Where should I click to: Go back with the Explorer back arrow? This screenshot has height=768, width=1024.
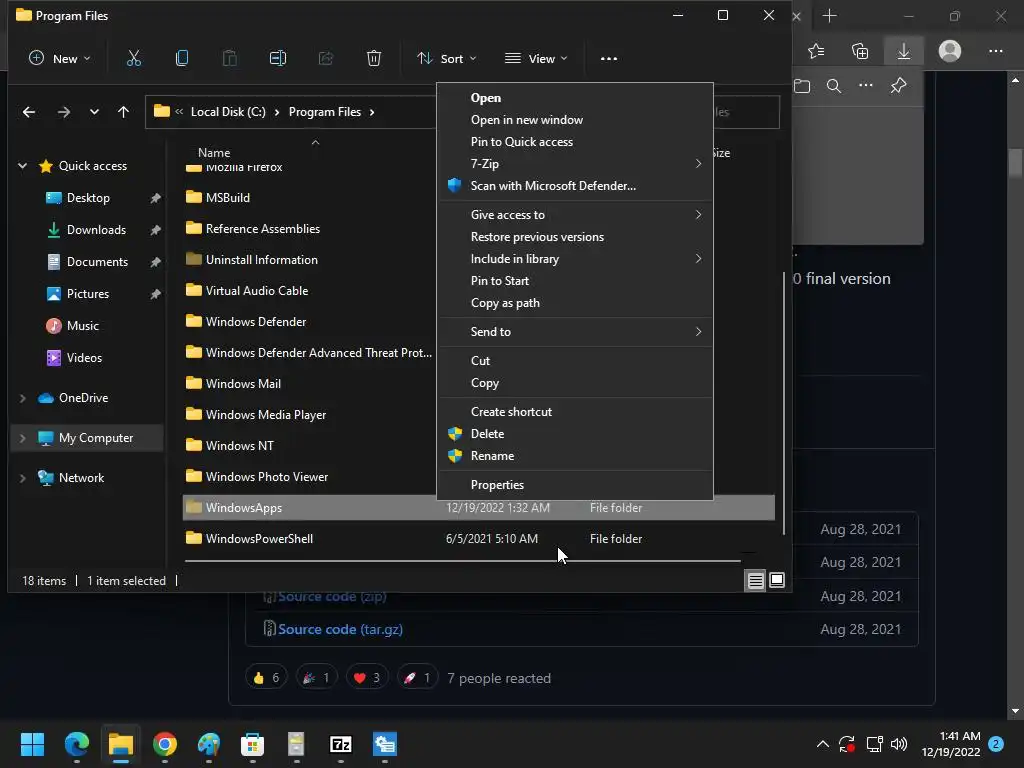tap(29, 112)
